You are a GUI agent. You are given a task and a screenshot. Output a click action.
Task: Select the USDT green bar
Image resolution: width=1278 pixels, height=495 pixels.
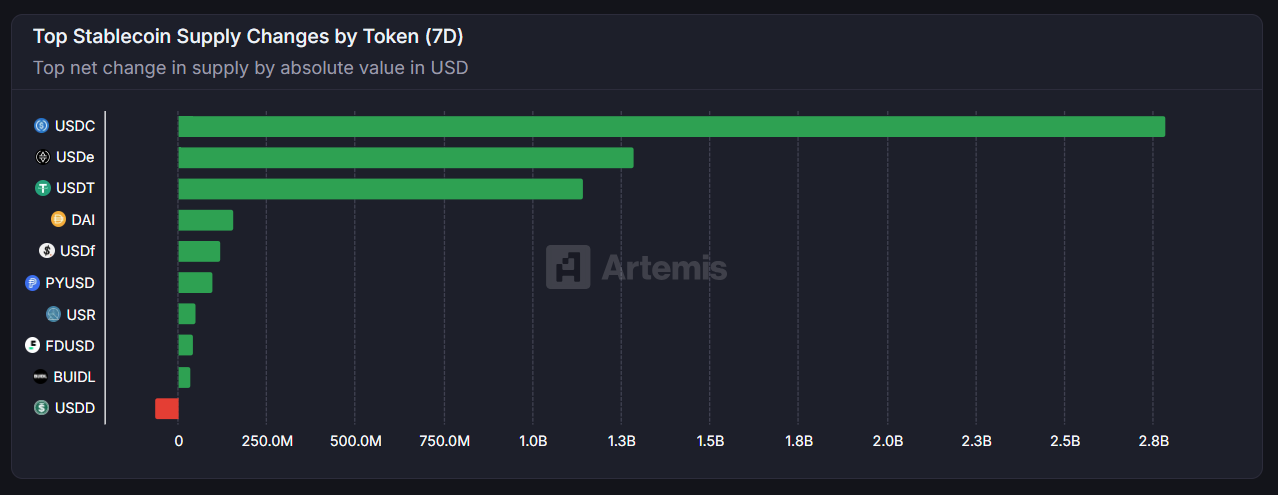(x=381, y=188)
